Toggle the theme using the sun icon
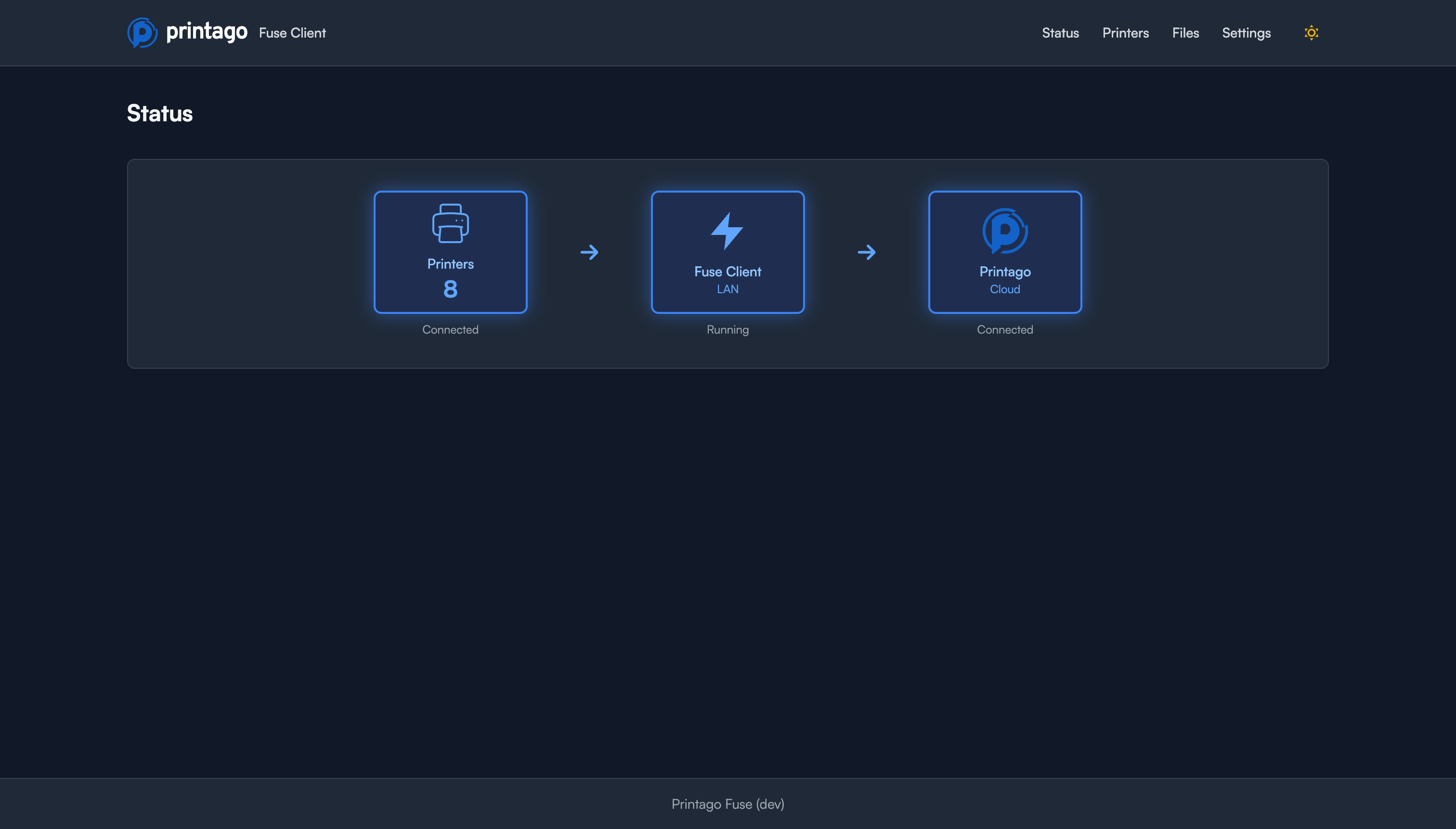This screenshot has width=1456, height=829. pyautogui.click(x=1311, y=32)
